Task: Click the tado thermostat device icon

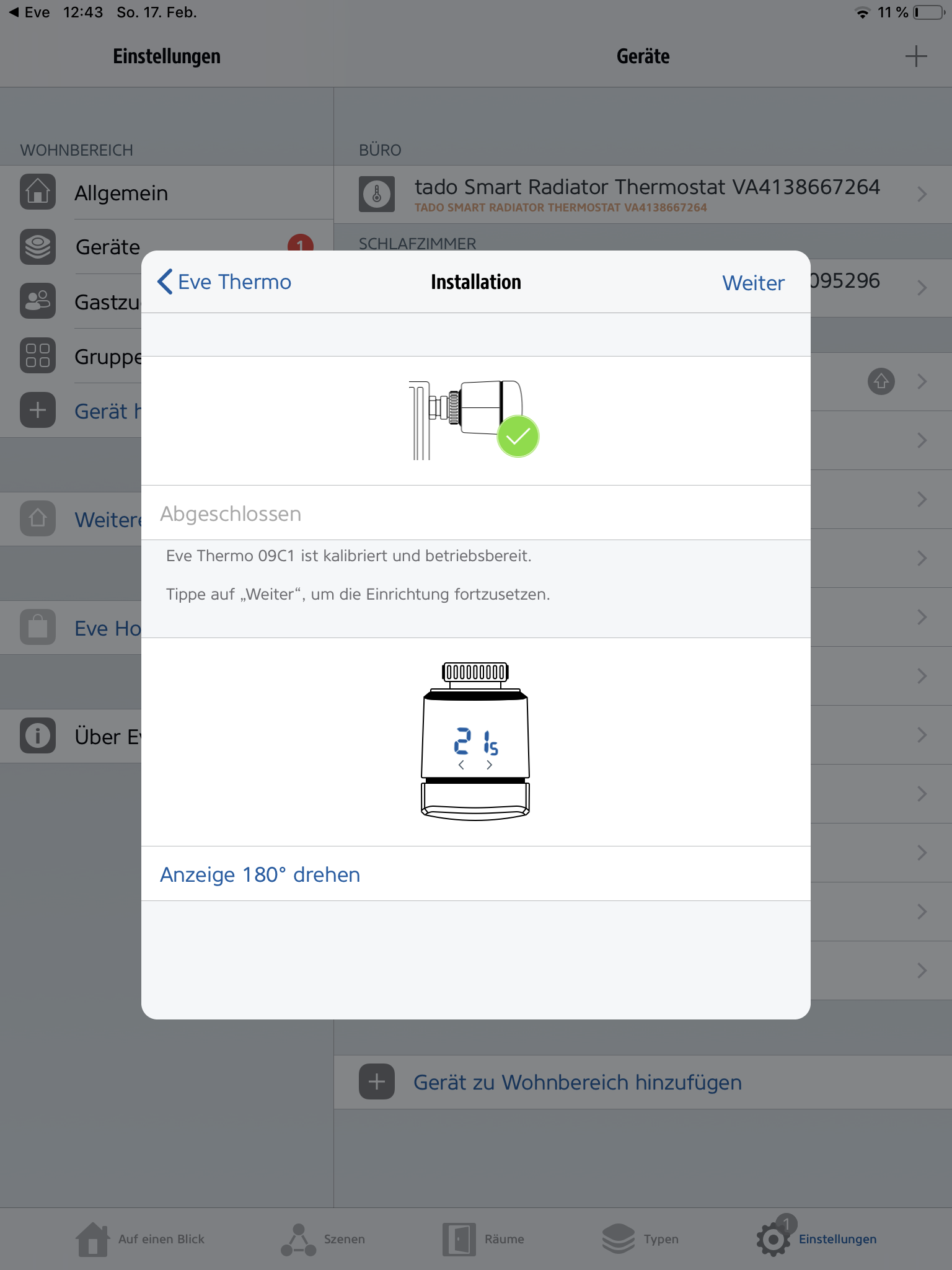Action: coord(377,195)
